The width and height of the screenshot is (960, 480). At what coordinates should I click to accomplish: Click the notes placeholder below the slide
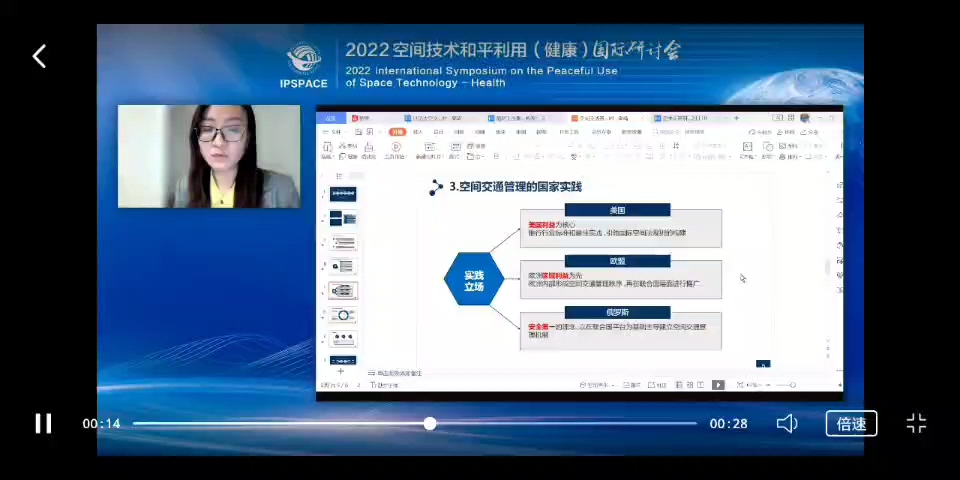point(396,373)
